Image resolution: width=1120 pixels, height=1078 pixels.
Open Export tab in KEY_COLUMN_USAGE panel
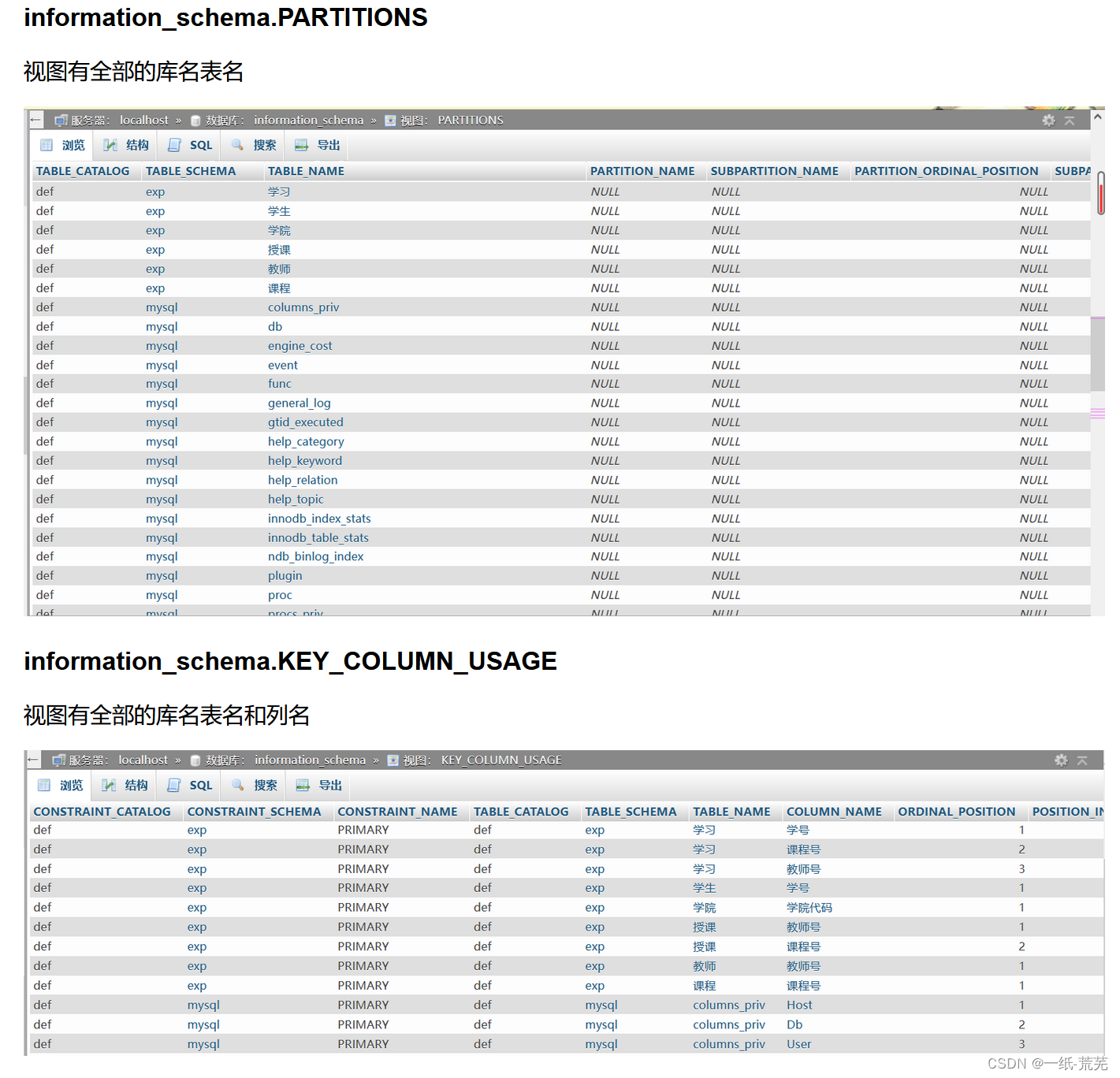click(x=318, y=785)
